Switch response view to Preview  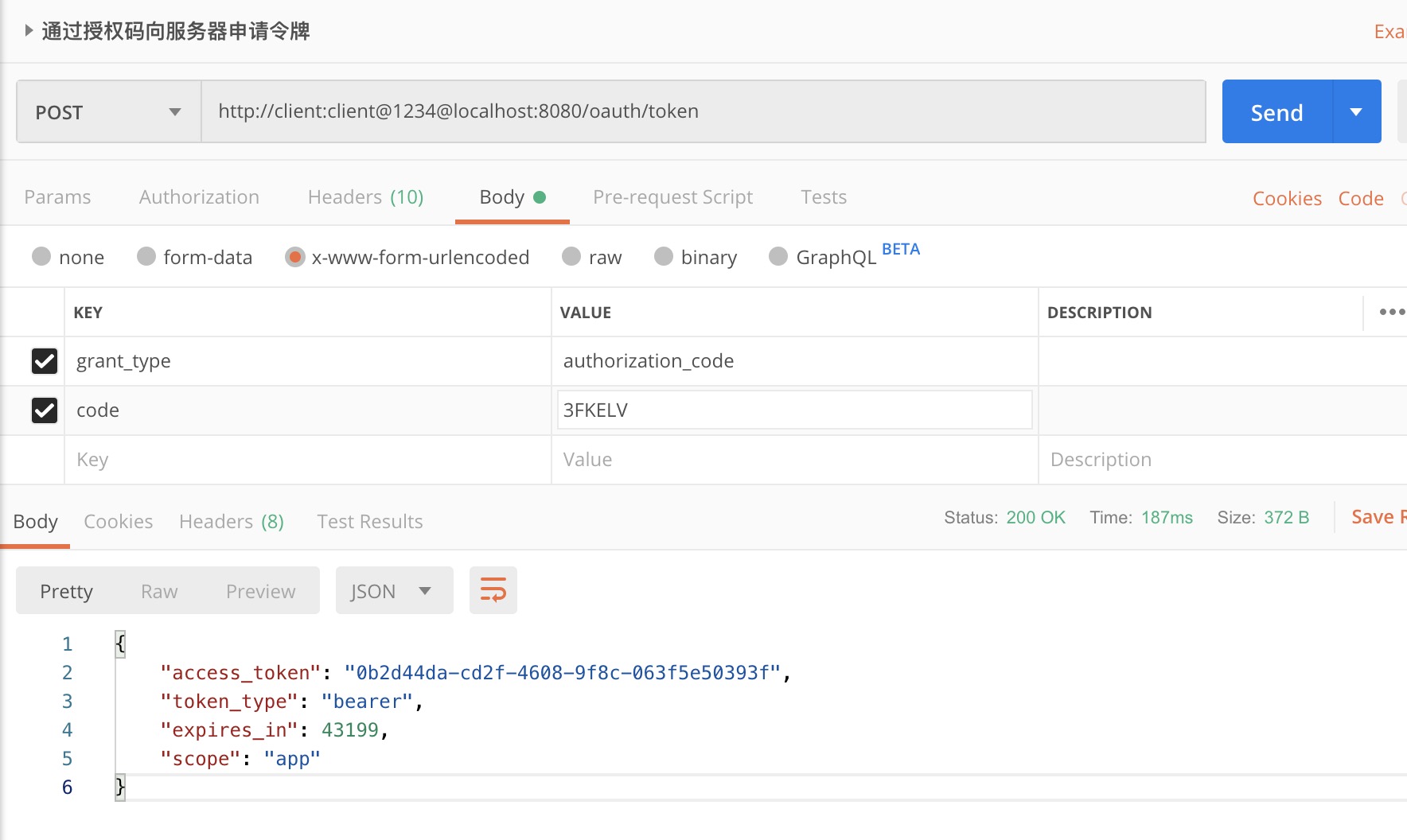coord(260,591)
